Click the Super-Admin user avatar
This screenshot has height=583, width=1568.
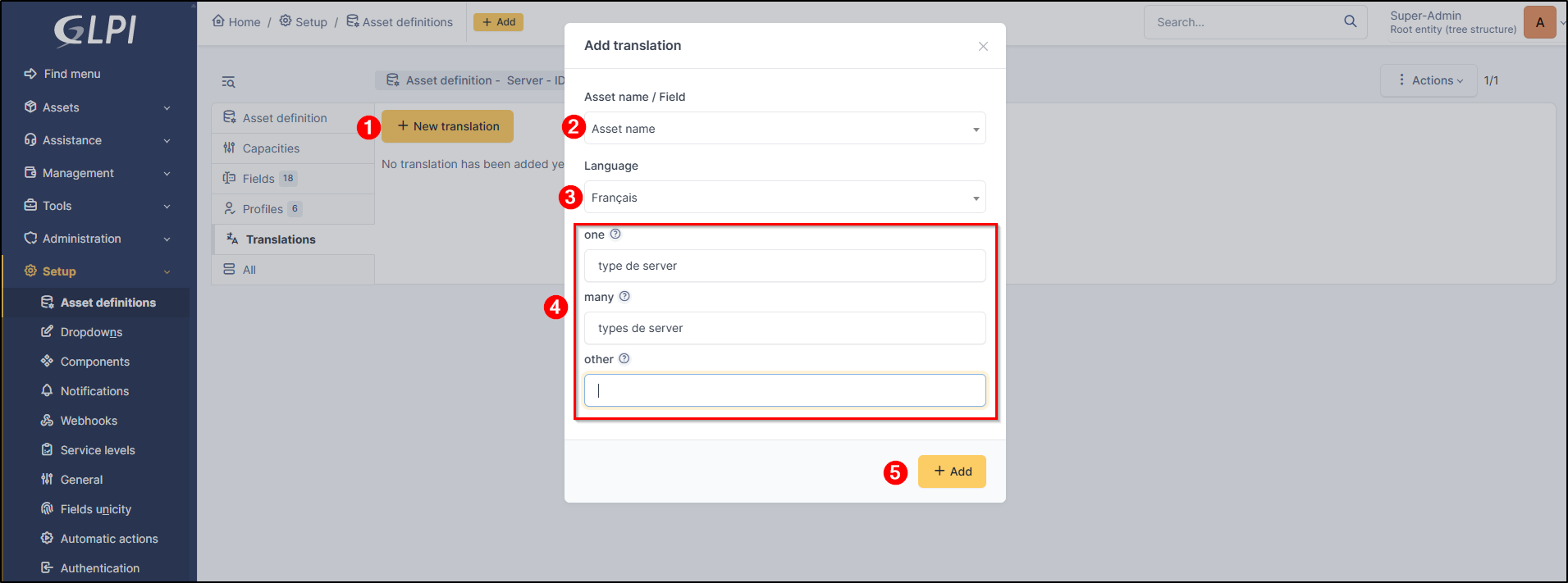pos(1539,22)
